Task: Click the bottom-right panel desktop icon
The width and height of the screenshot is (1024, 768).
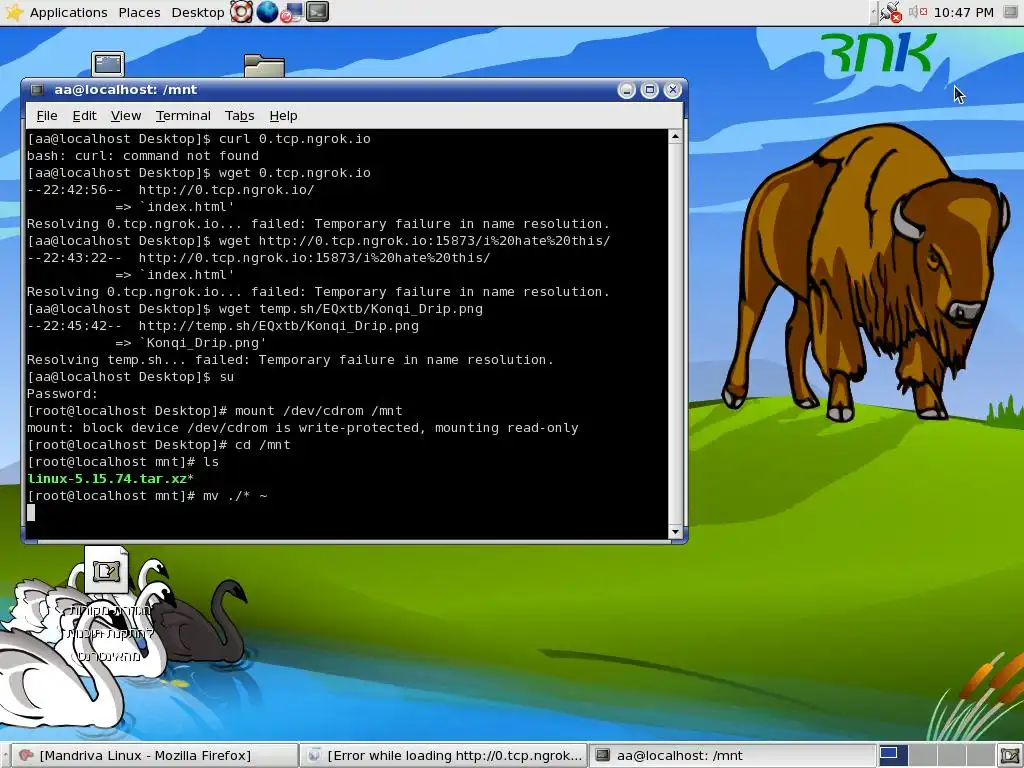Action: (x=1010, y=756)
